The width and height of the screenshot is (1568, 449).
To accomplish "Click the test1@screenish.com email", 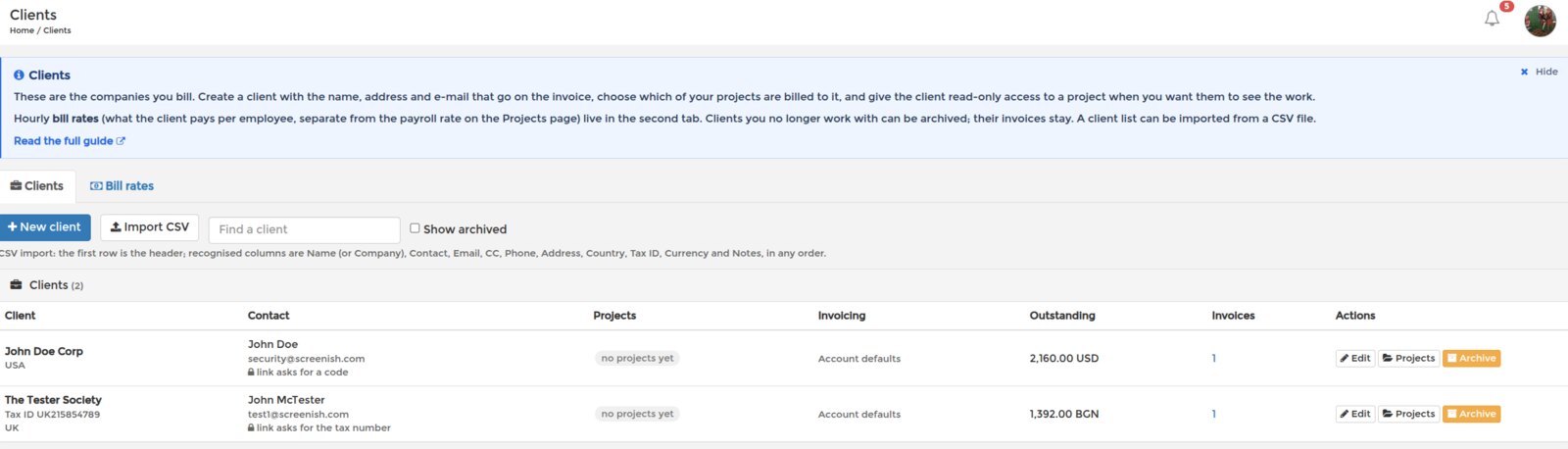I will coord(298,415).
